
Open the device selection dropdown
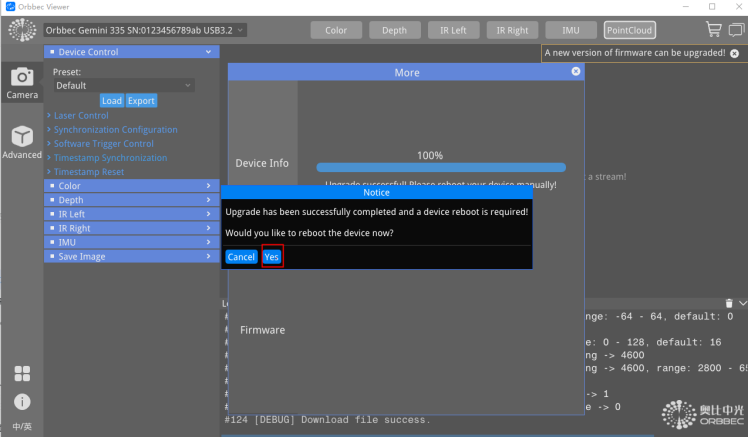tap(146, 30)
